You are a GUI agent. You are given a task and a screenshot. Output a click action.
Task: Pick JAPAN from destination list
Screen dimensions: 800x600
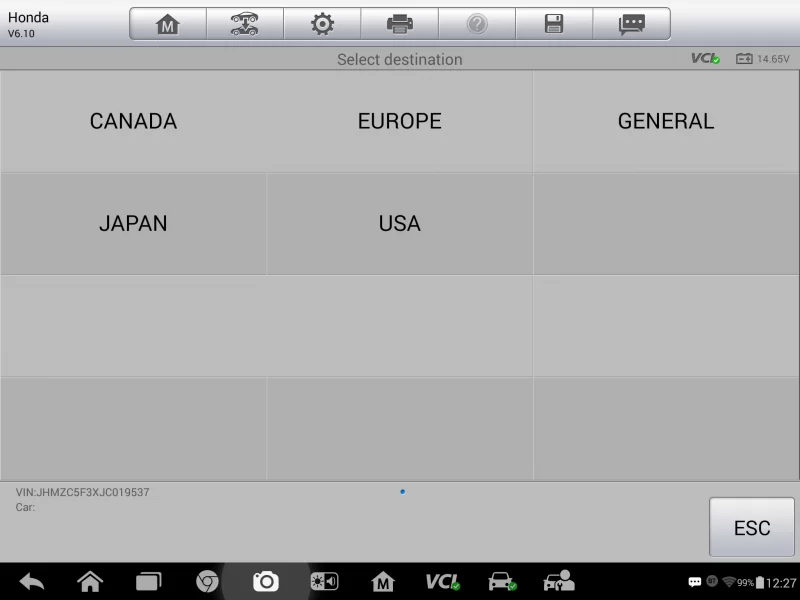coord(133,224)
